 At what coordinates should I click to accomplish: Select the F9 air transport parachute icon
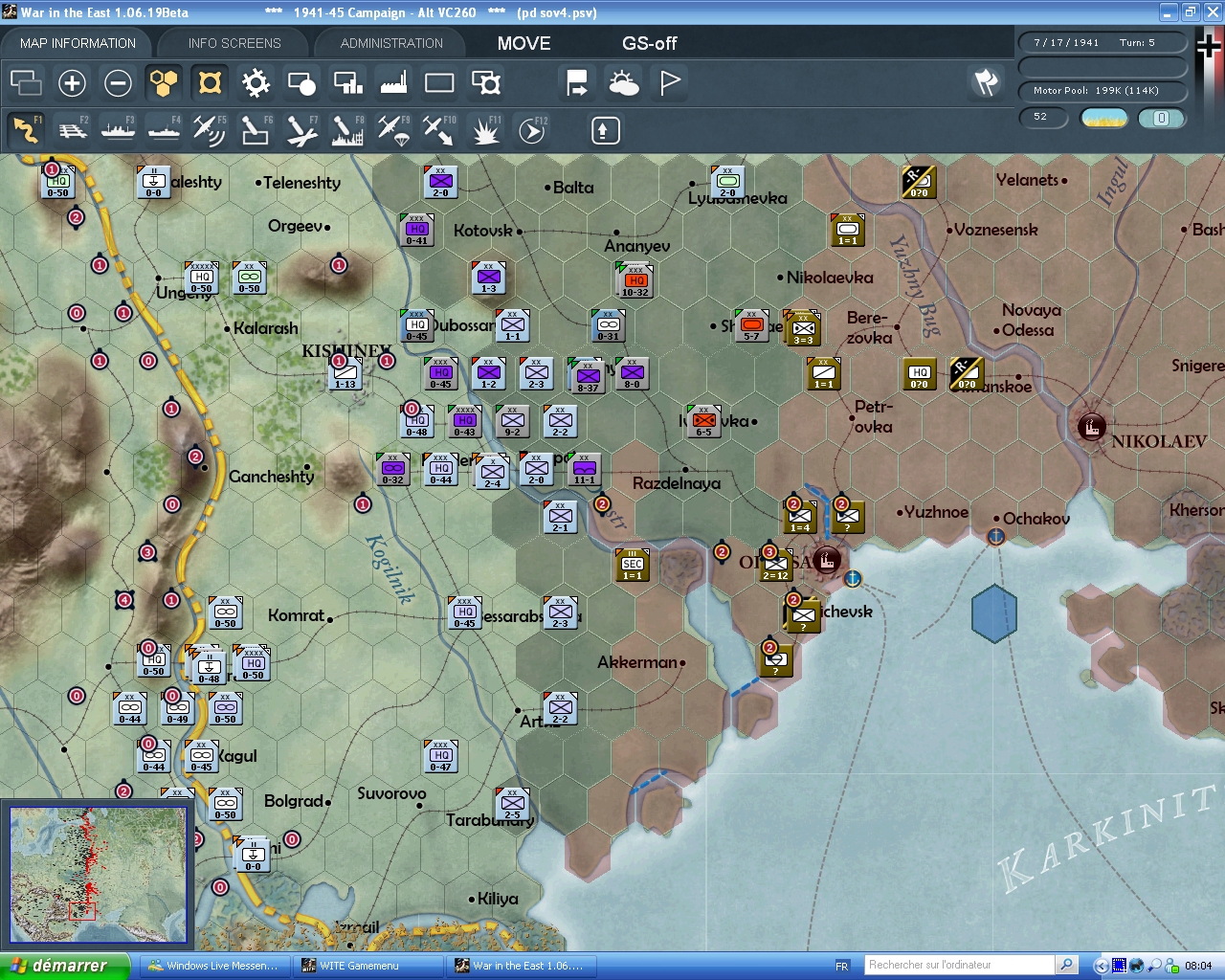[393, 130]
